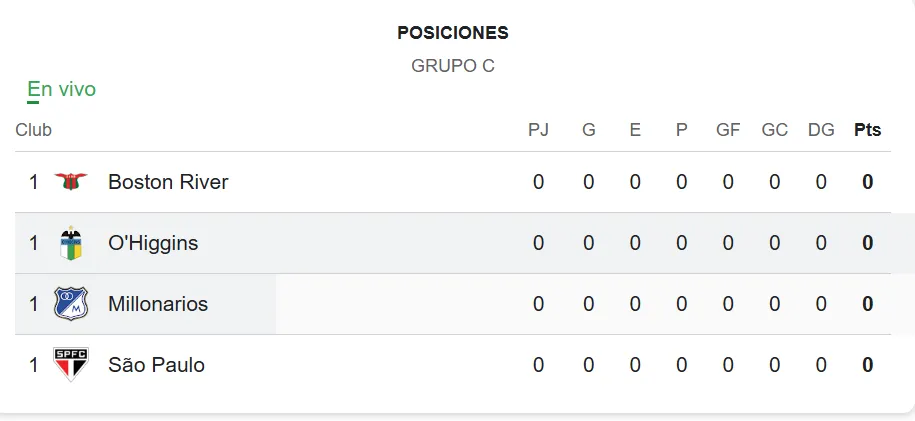Click the Boston River club crest
This screenshot has width=915, height=421.
[x=71, y=182]
